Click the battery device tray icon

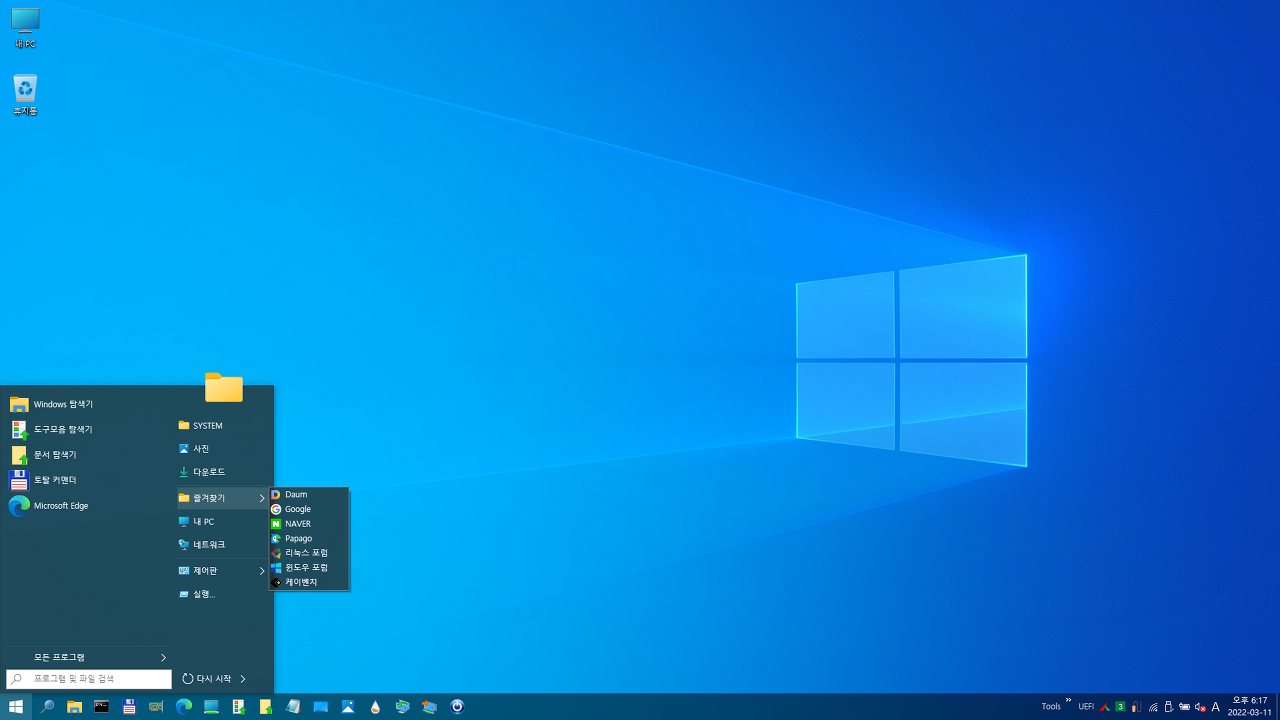click(x=1184, y=707)
